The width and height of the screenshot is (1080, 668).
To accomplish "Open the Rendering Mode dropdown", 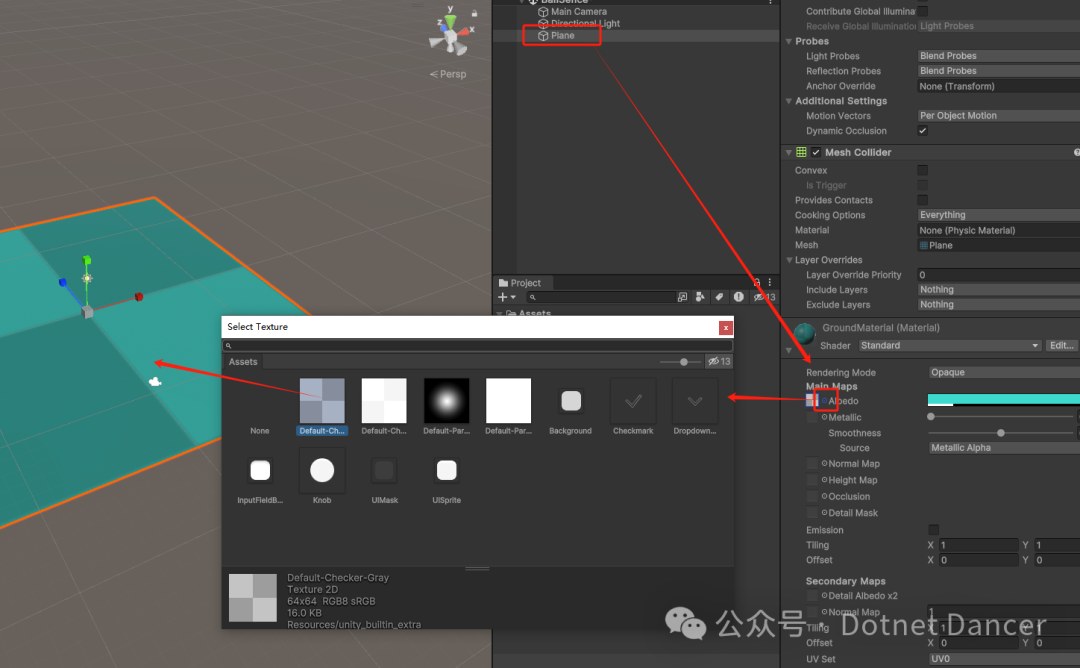I will [x=1004, y=373].
